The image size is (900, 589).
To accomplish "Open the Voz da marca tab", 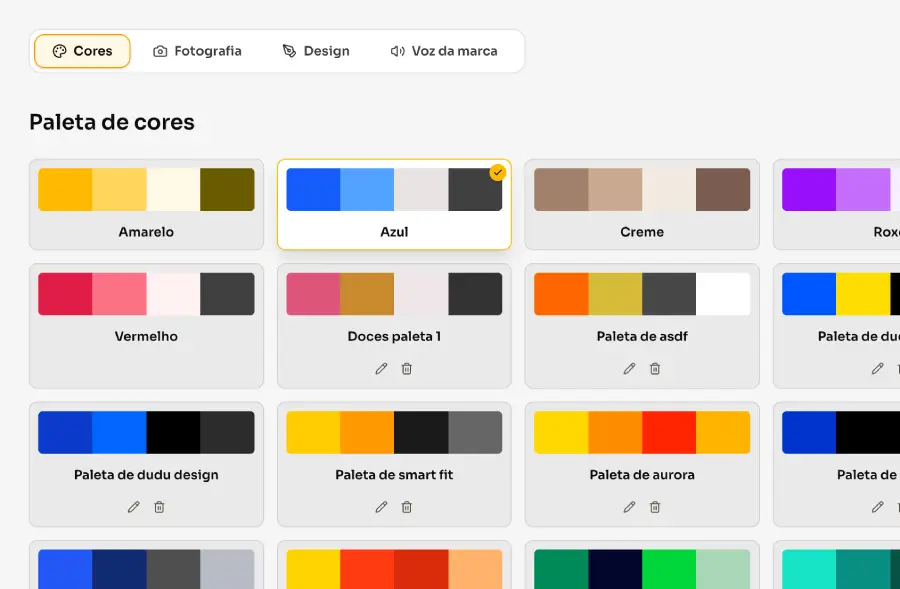I will pos(444,51).
